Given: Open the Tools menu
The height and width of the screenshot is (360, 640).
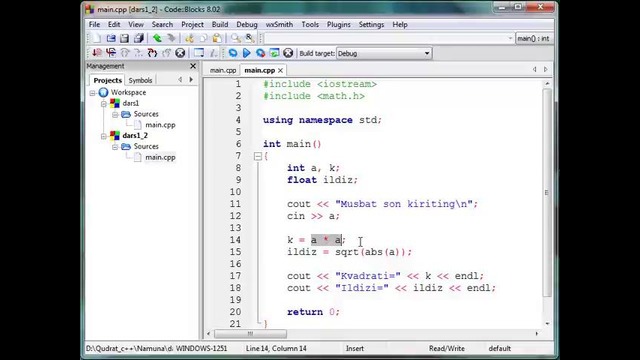Looking at the screenshot, I should click(310, 24).
